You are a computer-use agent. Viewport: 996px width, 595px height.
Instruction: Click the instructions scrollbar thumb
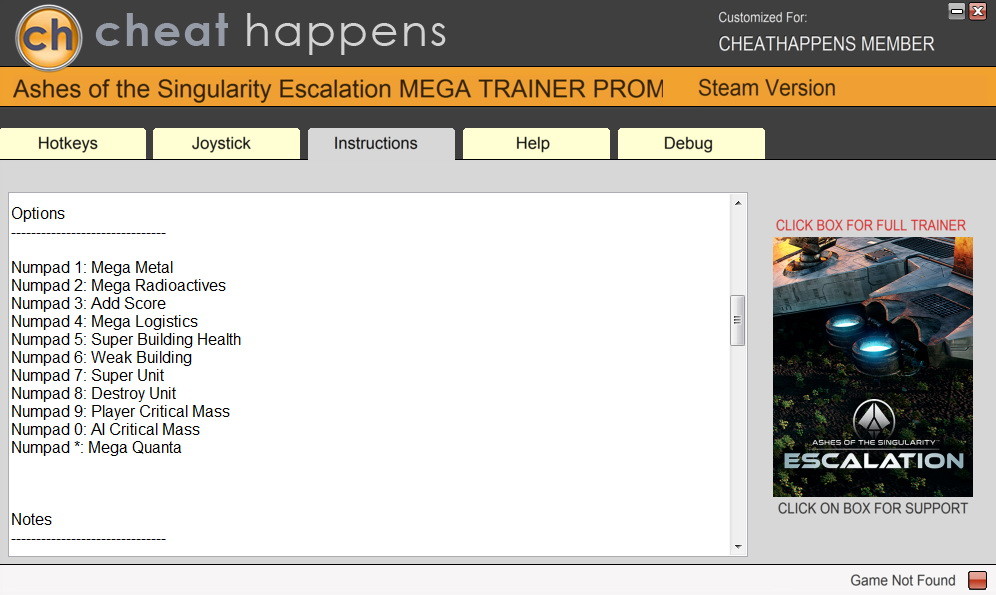pos(737,320)
